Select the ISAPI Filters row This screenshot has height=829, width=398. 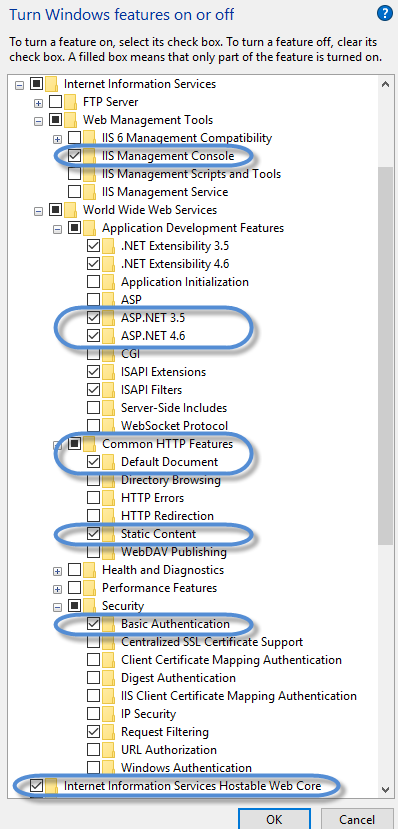151,390
